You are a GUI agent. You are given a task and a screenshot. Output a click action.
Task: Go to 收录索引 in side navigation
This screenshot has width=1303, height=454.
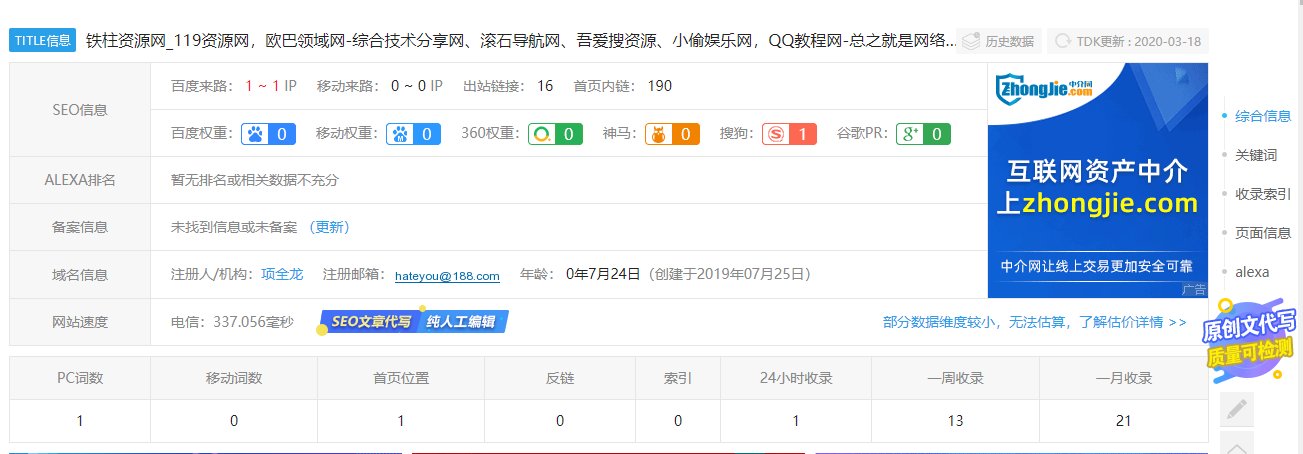coord(1262,194)
